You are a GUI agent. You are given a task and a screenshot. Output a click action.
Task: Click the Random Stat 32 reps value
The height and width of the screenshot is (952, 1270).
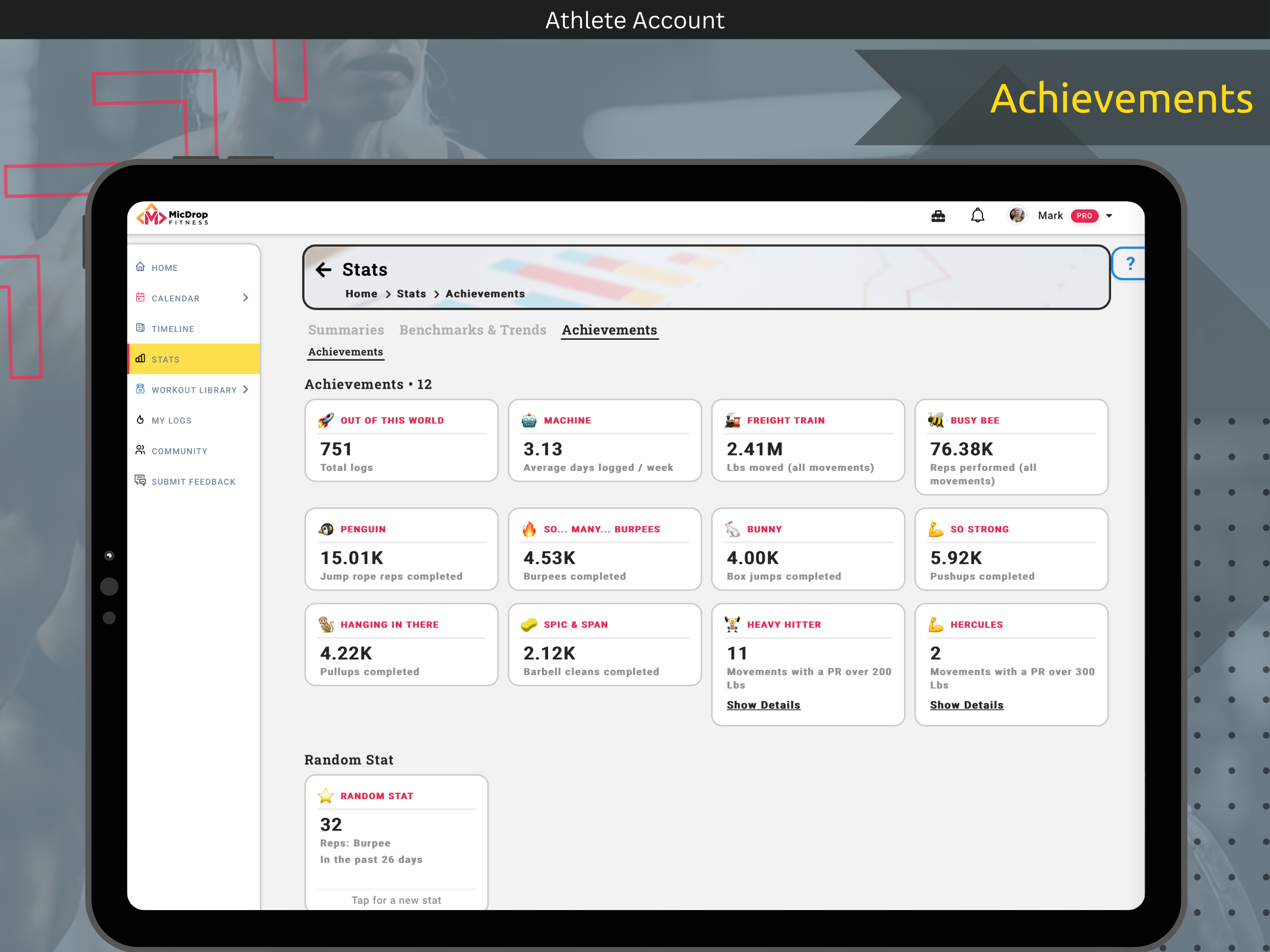point(331,825)
